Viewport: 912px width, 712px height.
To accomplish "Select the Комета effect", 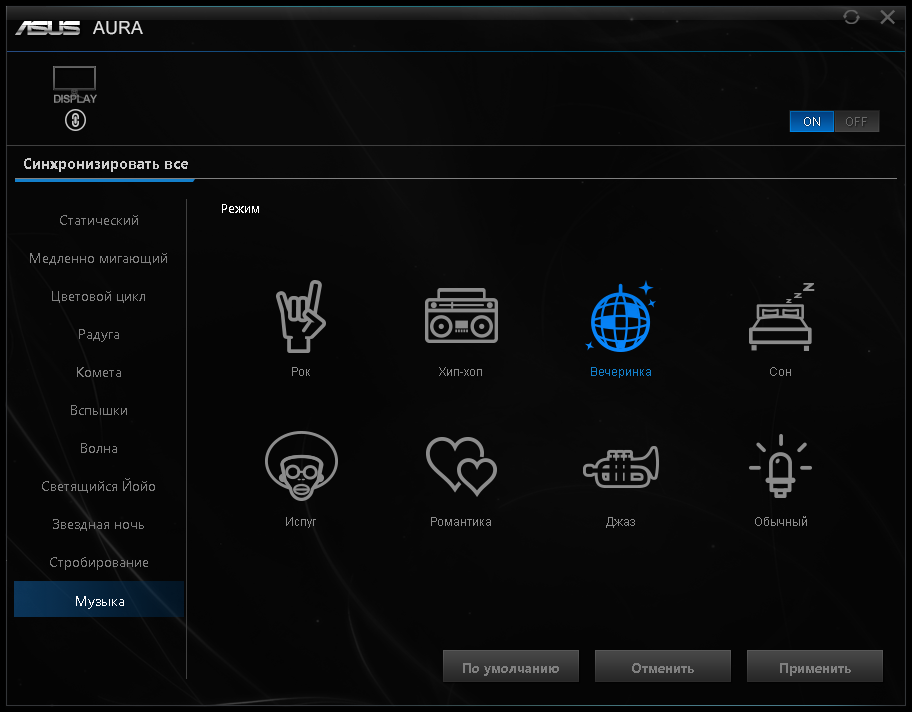I will (99, 372).
